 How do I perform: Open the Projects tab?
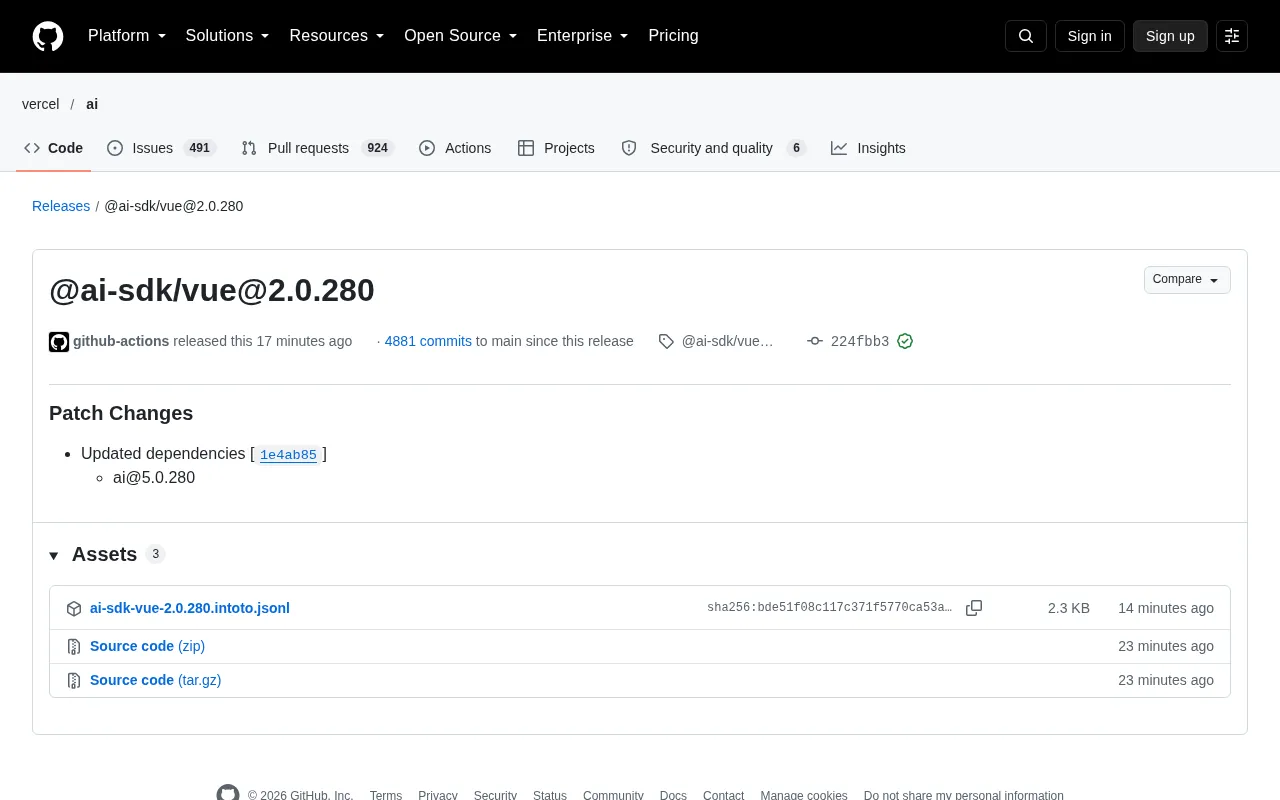[556, 148]
